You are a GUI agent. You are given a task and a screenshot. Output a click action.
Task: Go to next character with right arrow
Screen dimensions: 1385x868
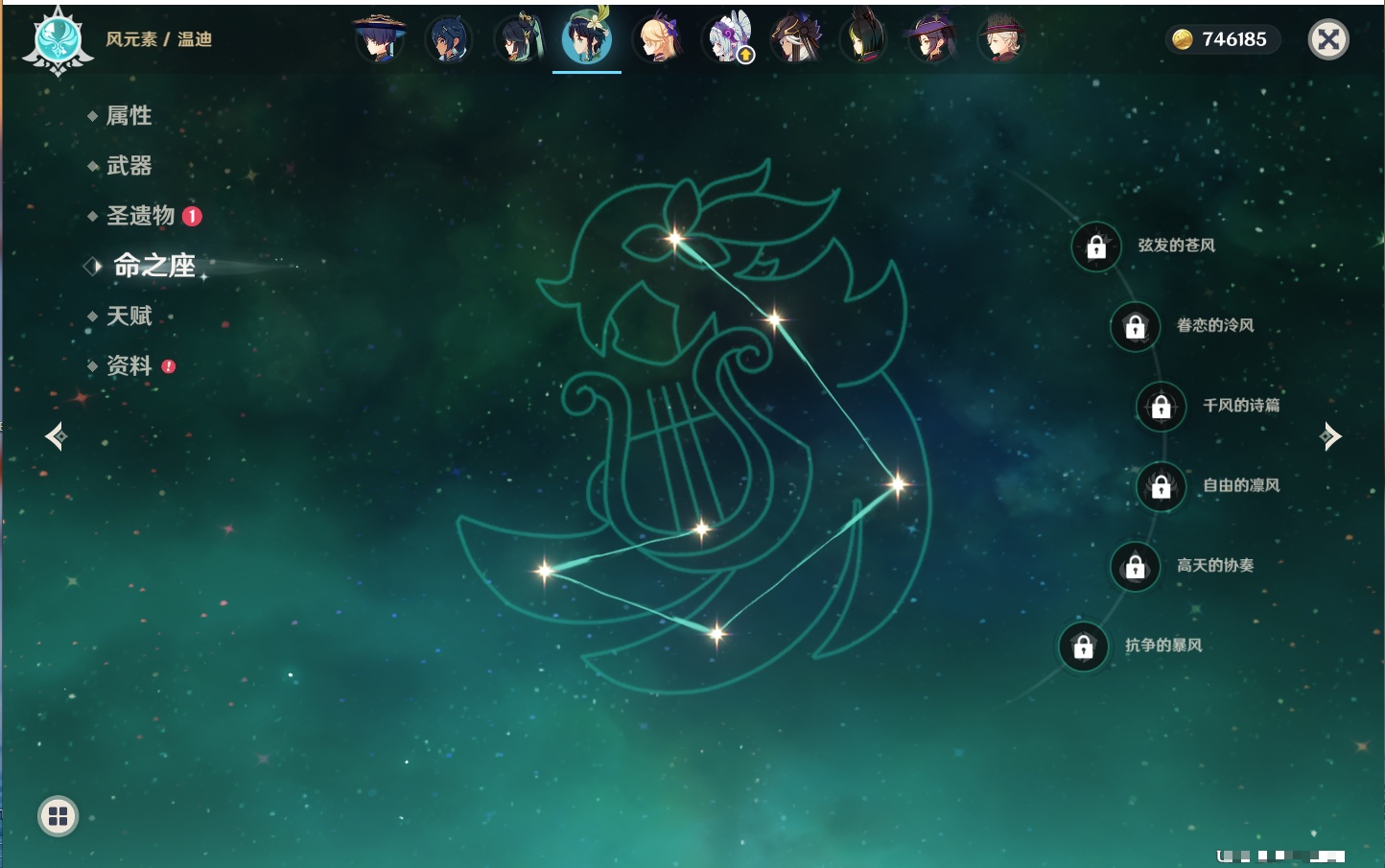[x=1330, y=436]
